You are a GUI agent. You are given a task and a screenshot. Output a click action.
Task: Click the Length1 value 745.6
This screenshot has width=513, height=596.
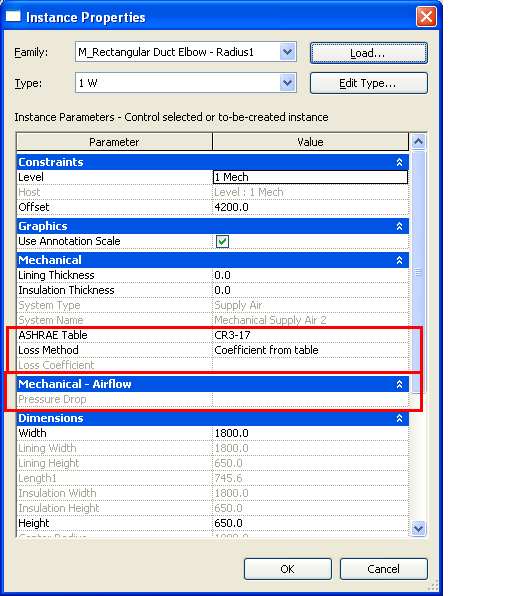228,478
